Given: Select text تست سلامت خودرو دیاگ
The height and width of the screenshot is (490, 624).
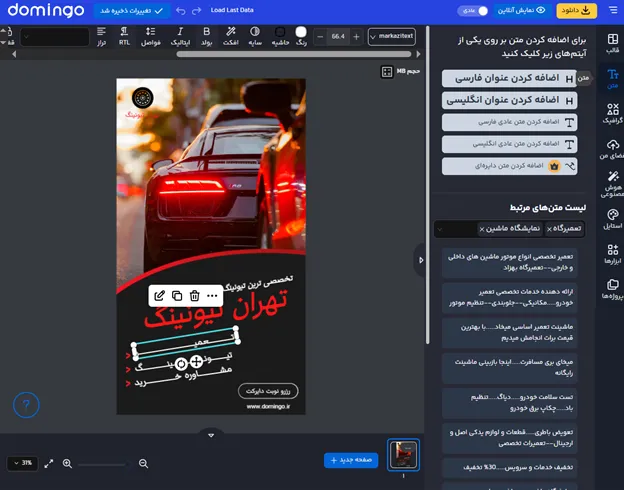Looking at the screenshot, I should pyautogui.click(x=509, y=402).
